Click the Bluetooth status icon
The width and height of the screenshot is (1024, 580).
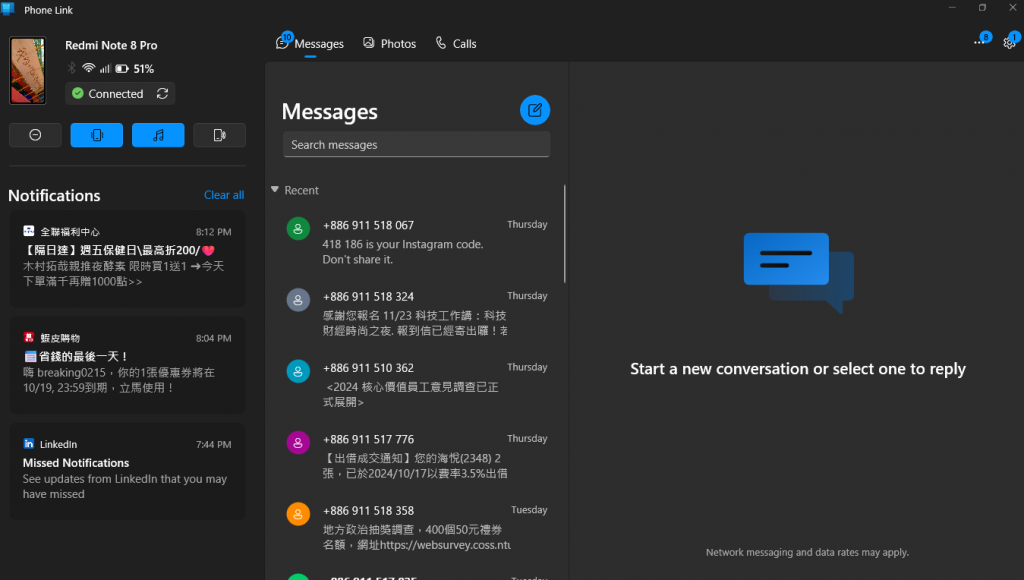coord(71,68)
